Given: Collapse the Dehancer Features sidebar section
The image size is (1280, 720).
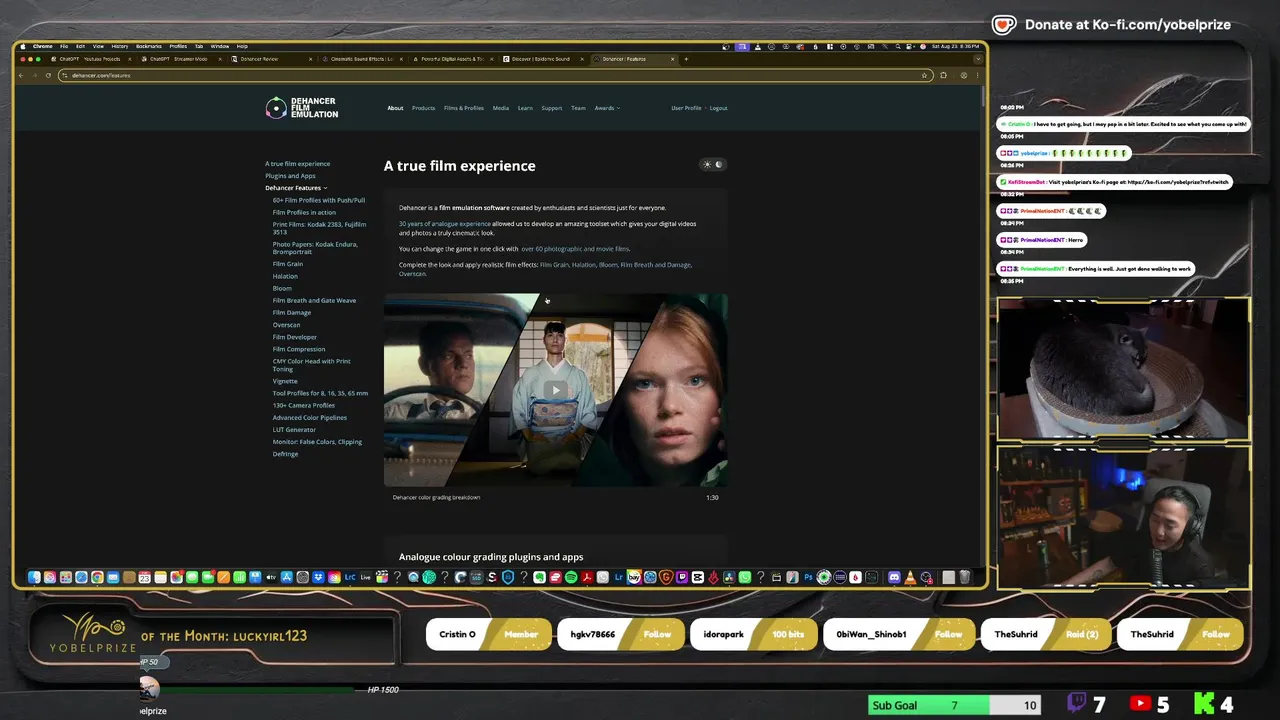Looking at the screenshot, I should coord(296,188).
